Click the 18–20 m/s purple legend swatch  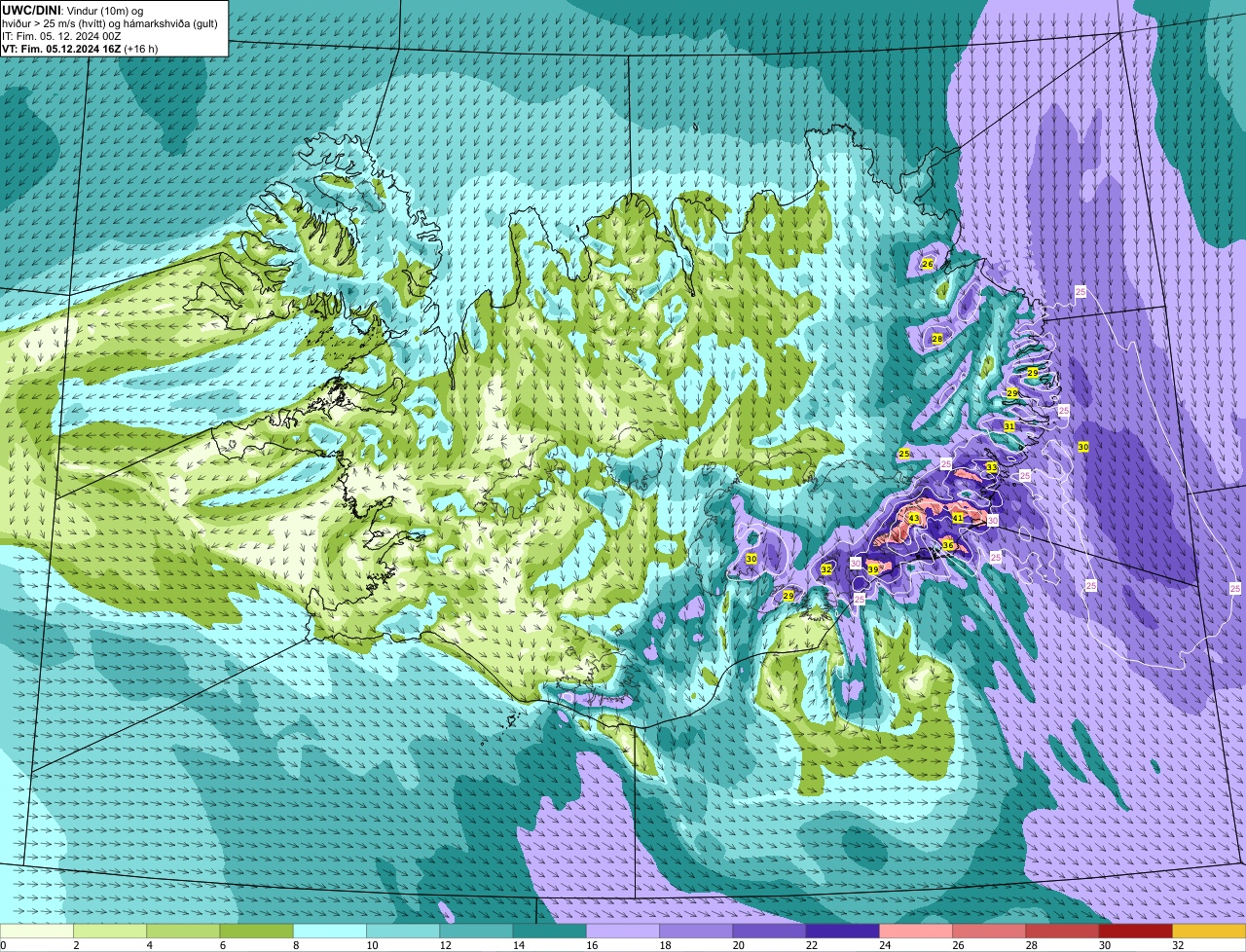(696, 932)
